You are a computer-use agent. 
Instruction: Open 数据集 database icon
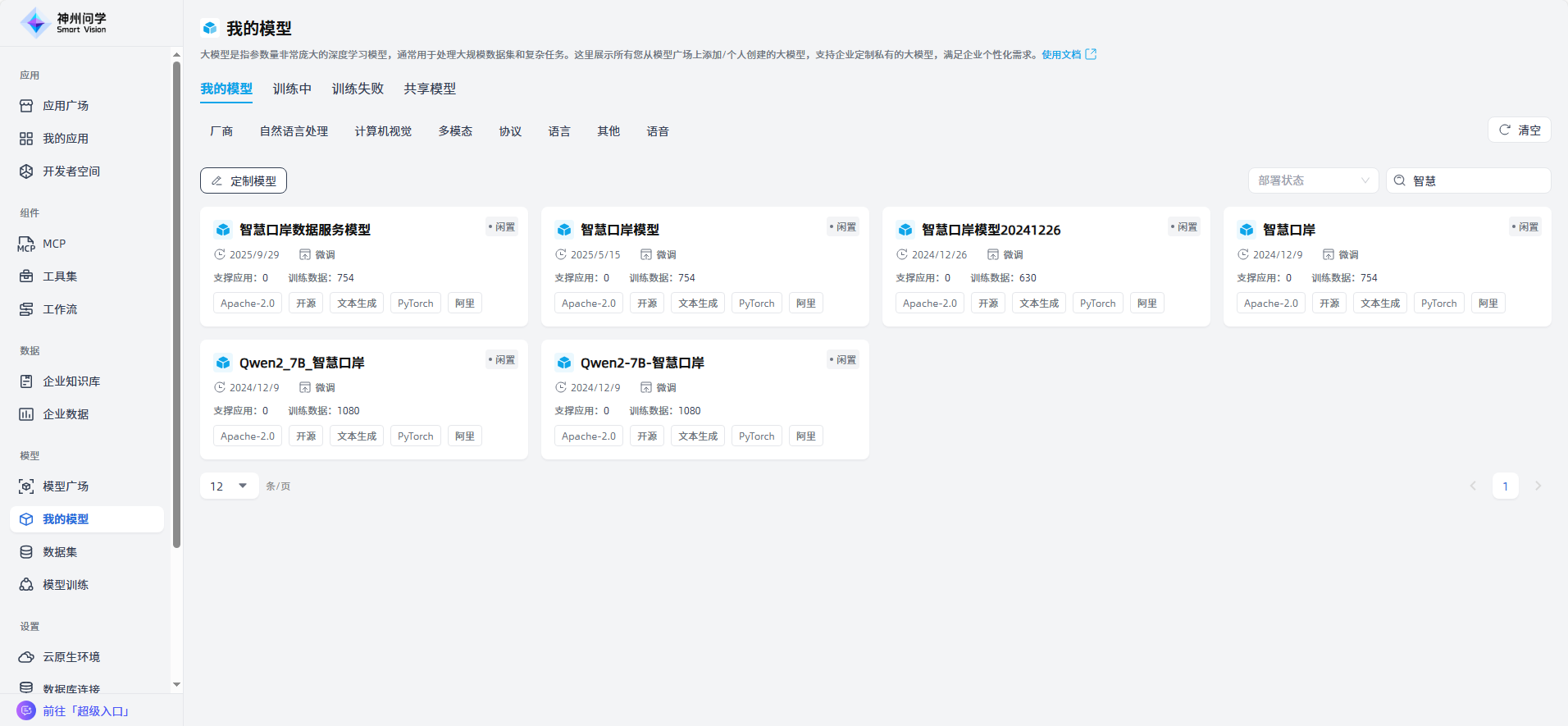26,552
